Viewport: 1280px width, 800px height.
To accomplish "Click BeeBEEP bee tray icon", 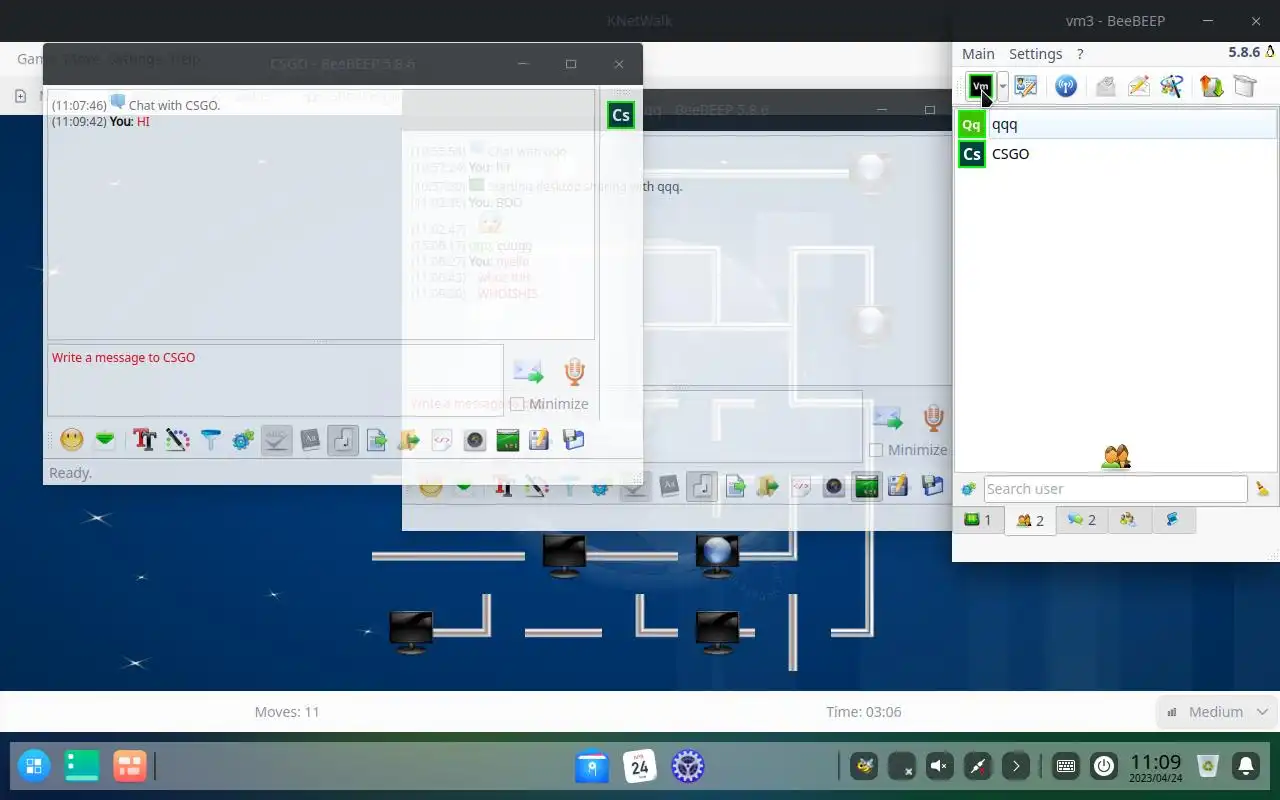I will coord(864,766).
